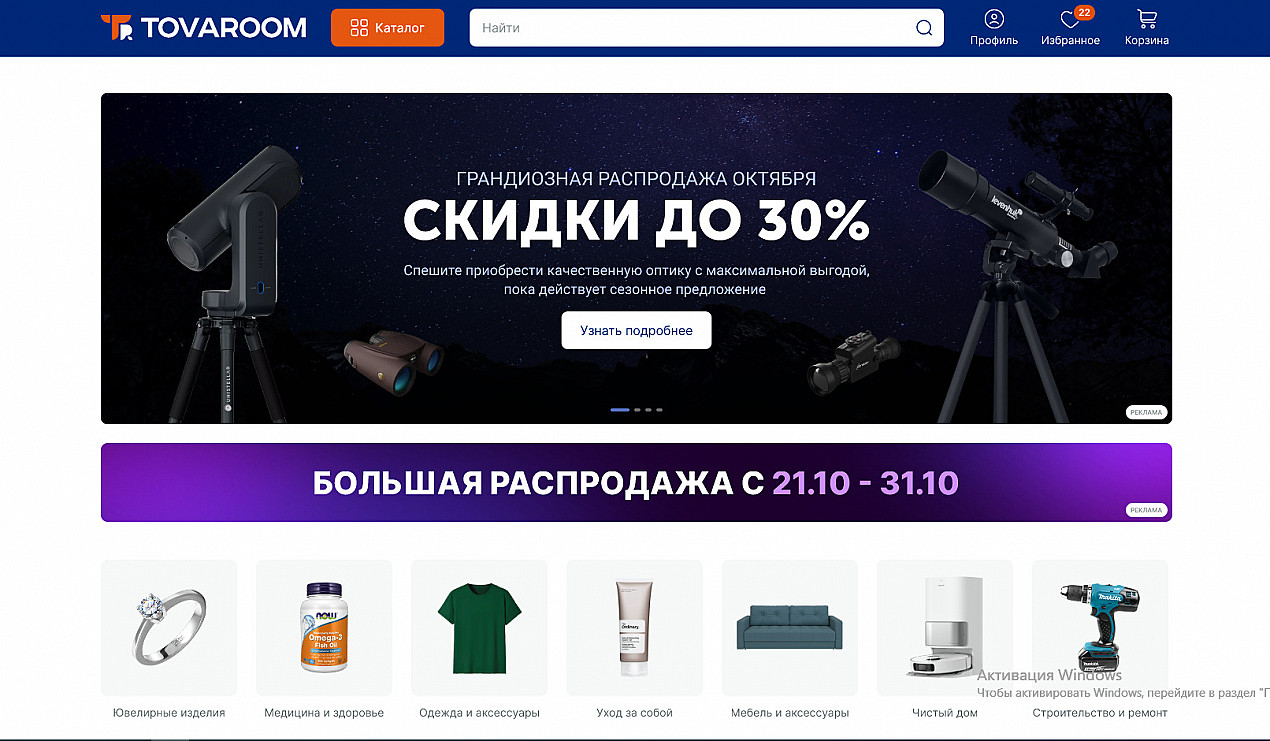
Task: Open the Уход за собой category
Action: [634, 628]
